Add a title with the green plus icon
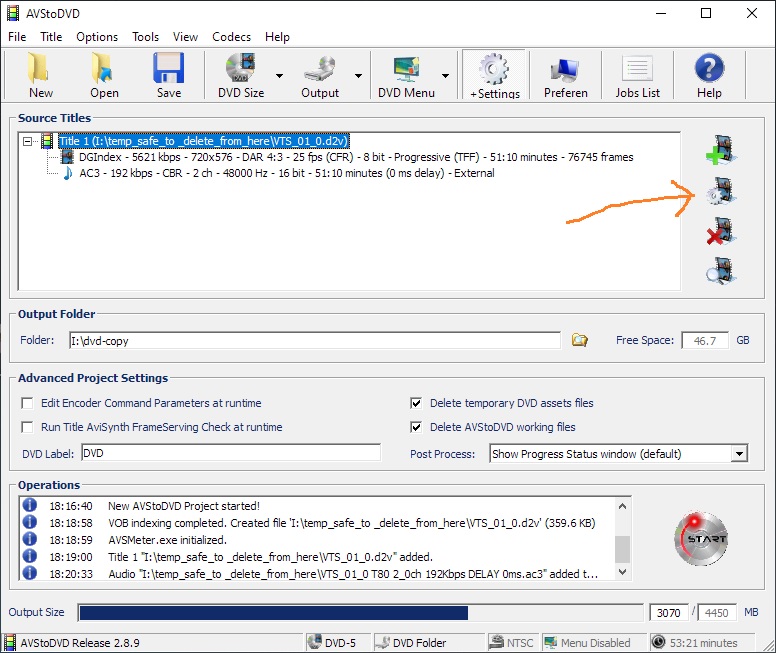 721,150
